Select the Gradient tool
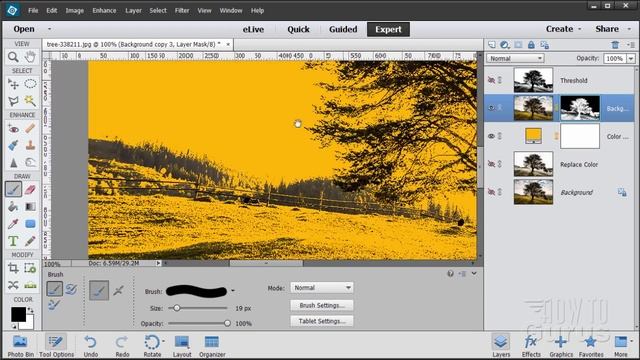The height and width of the screenshot is (360, 640). point(30,207)
